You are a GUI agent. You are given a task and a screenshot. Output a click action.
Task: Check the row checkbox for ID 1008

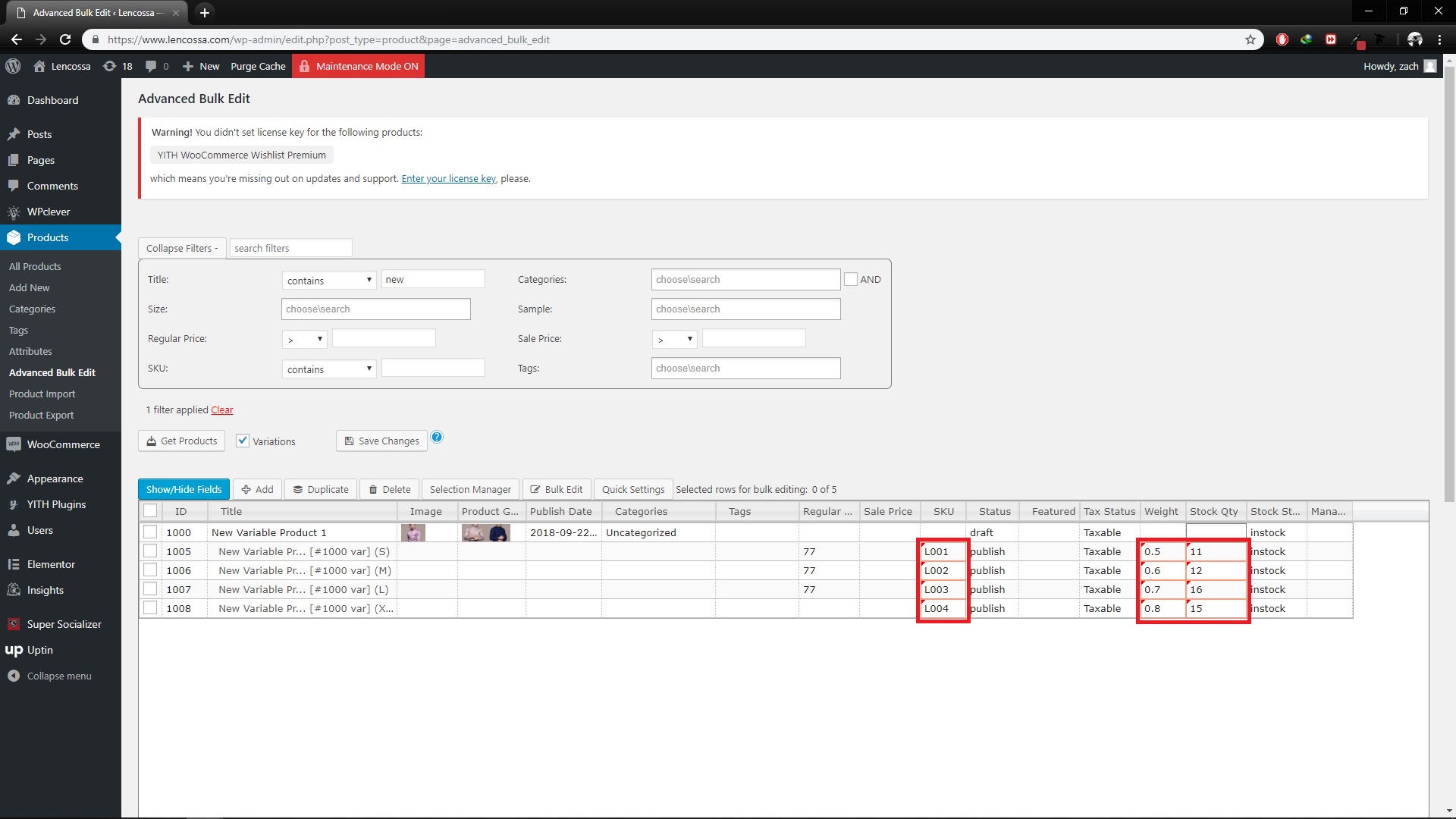(x=150, y=608)
